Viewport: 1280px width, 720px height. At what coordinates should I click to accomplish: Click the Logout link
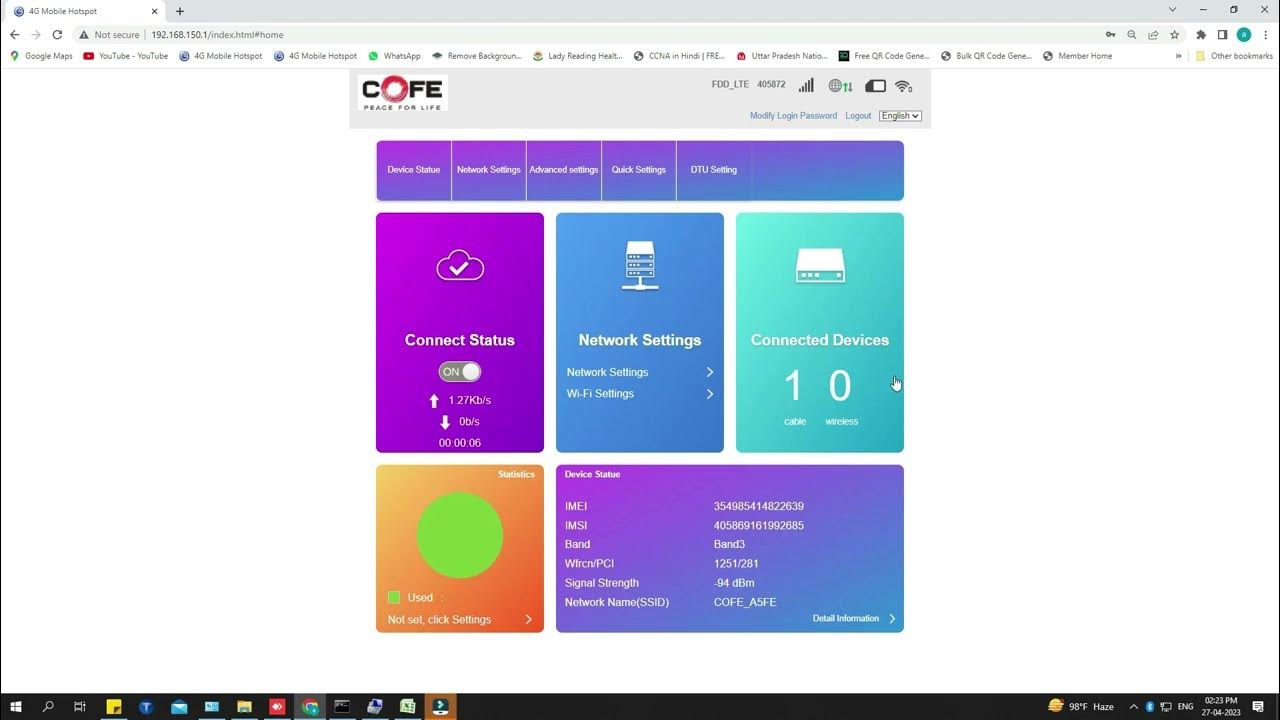858,116
